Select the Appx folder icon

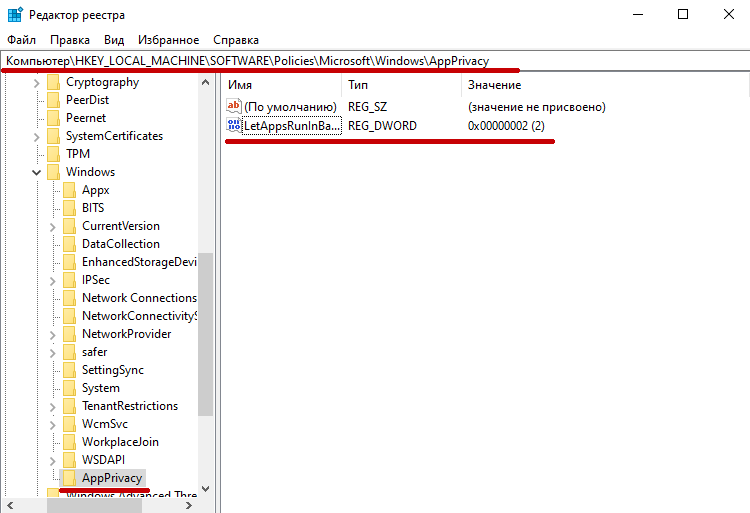coord(69,190)
